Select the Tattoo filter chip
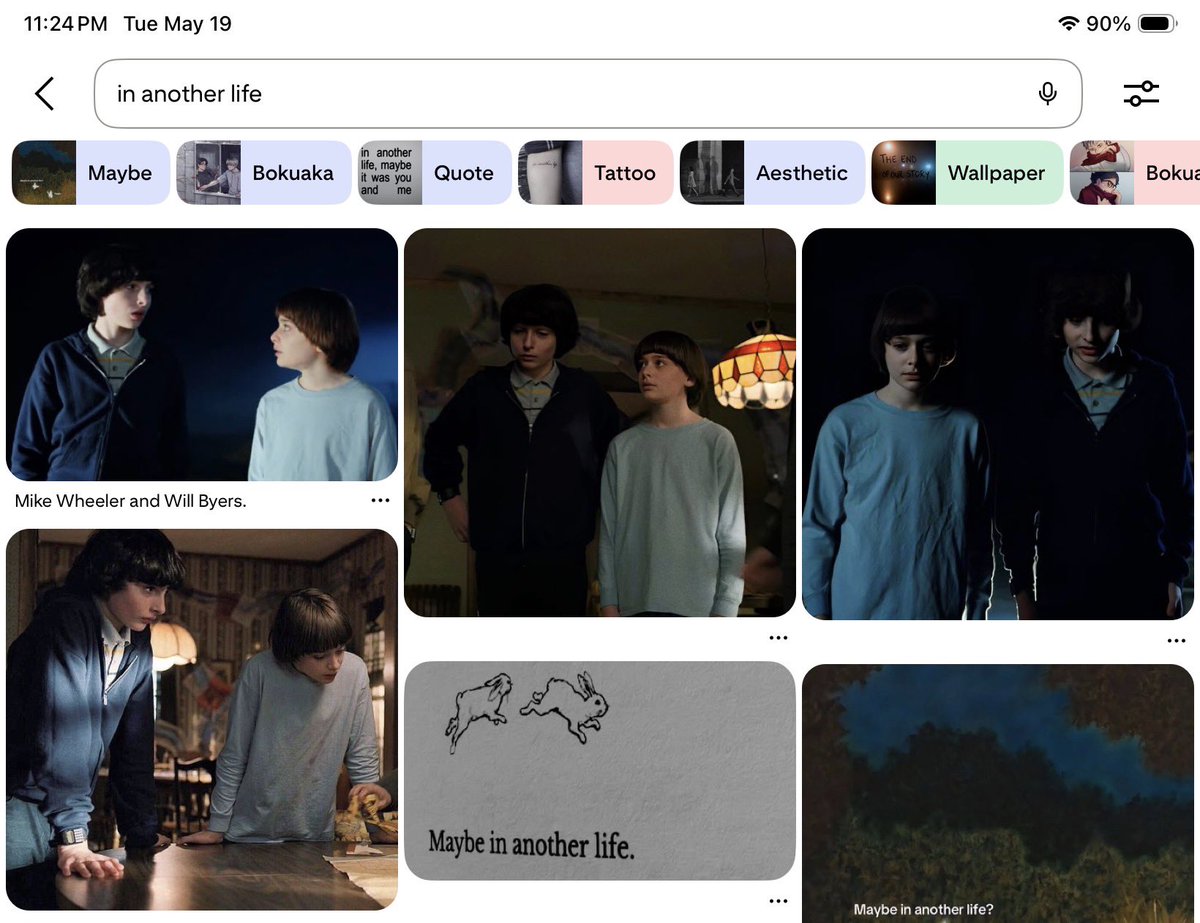Viewport: 1200px width, 923px height. tap(595, 173)
